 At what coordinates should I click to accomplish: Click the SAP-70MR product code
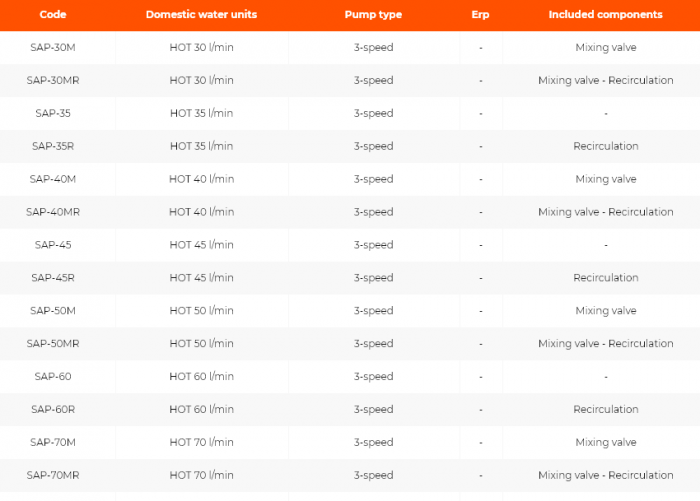53,475
